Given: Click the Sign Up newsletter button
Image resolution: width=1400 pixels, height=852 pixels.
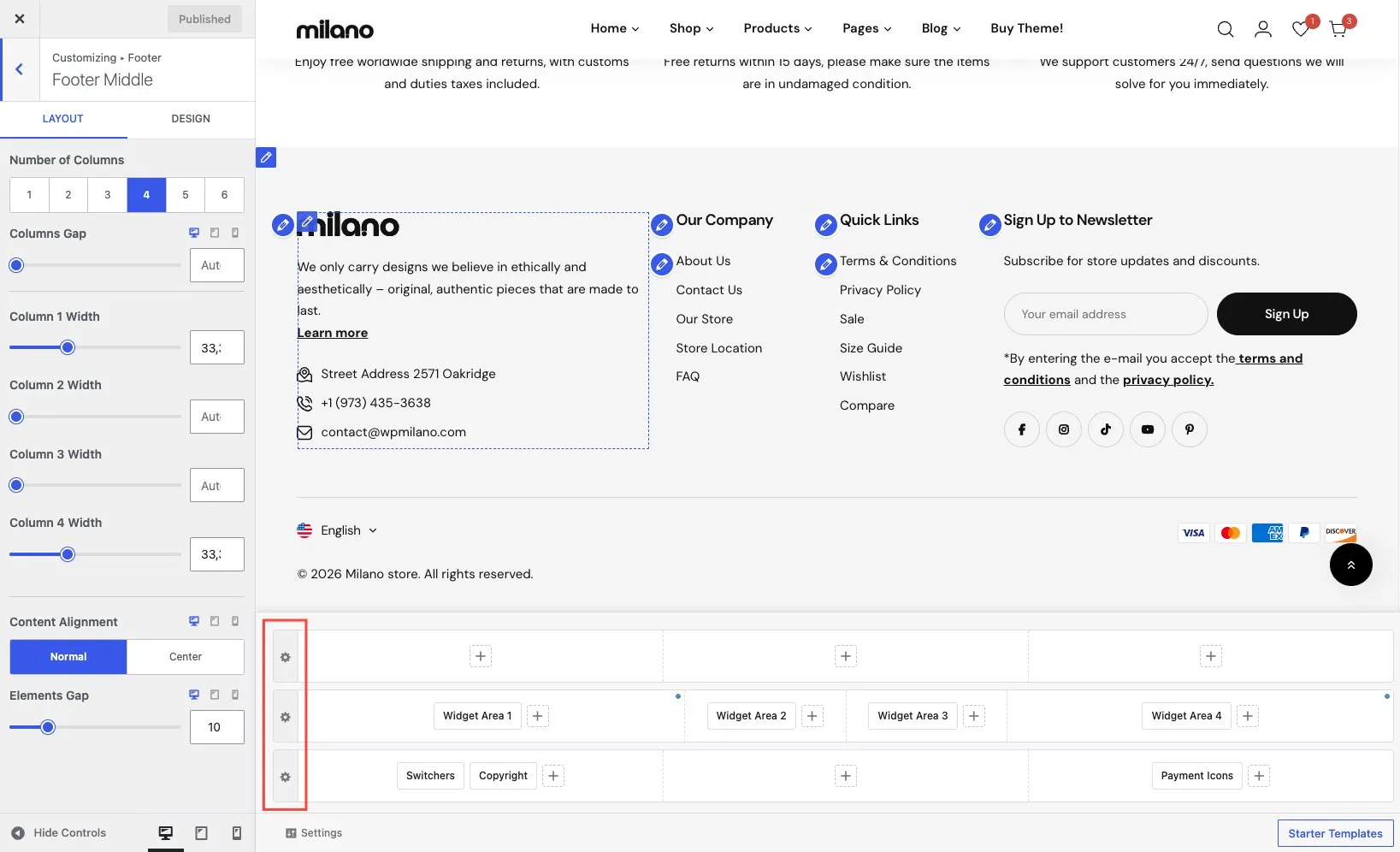Looking at the screenshot, I should pyautogui.click(x=1286, y=314).
